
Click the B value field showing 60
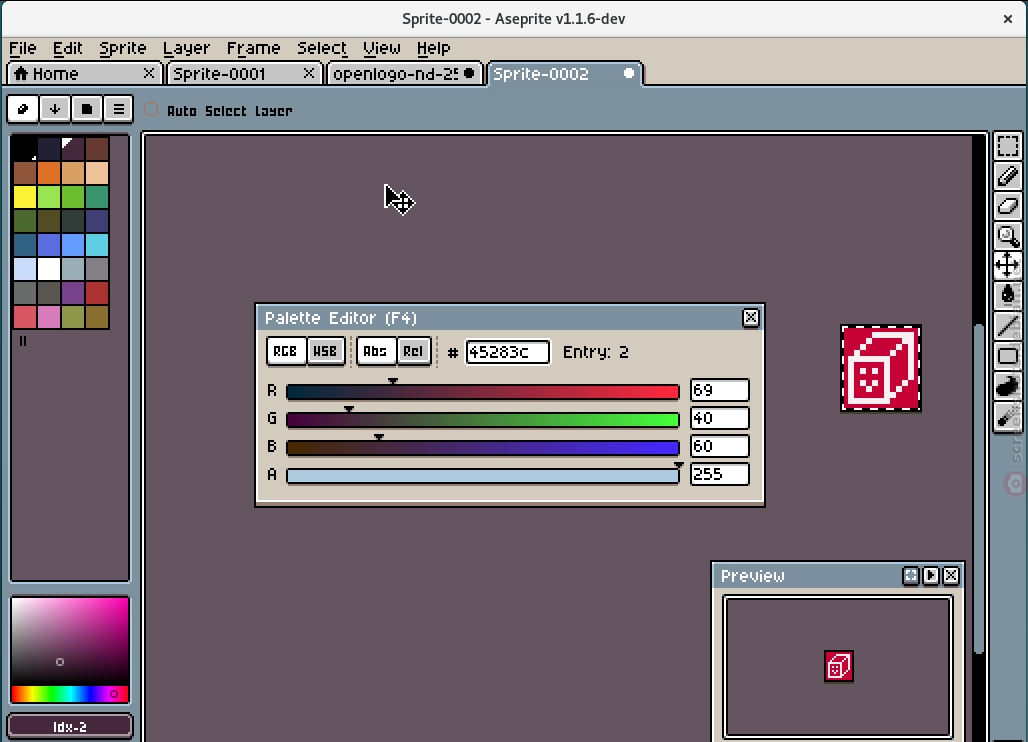pyautogui.click(x=719, y=446)
